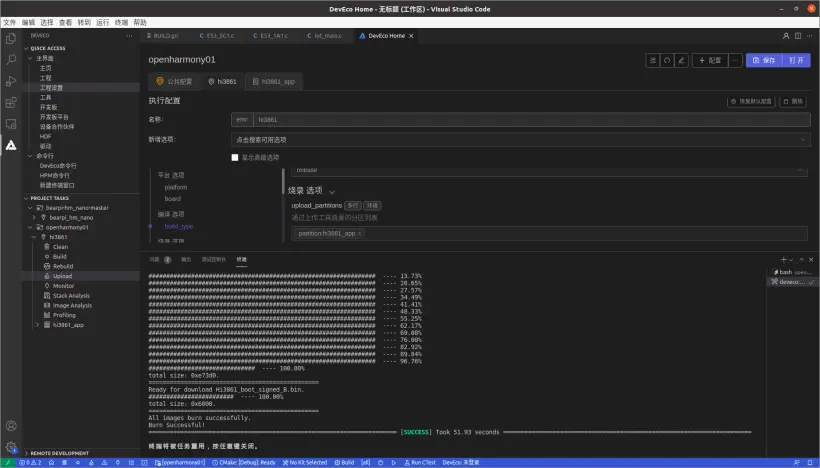Screen dimensions: 820x468
Task: Remove the partition:hi3861_app tag
Action: [x=359, y=234]
